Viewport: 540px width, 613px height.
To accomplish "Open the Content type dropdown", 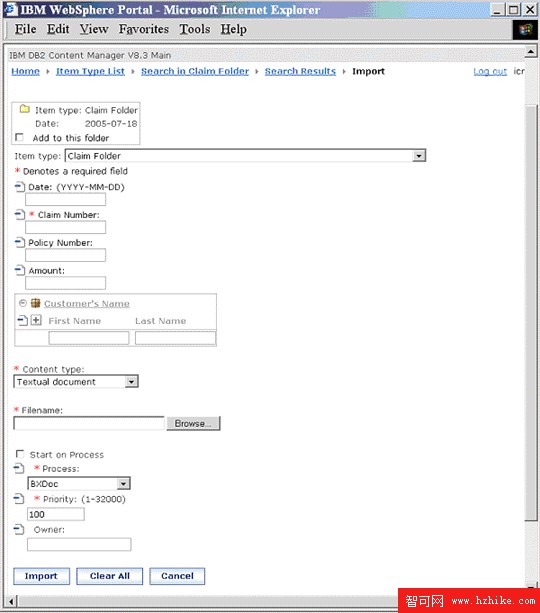I will (x=131, y=382).
